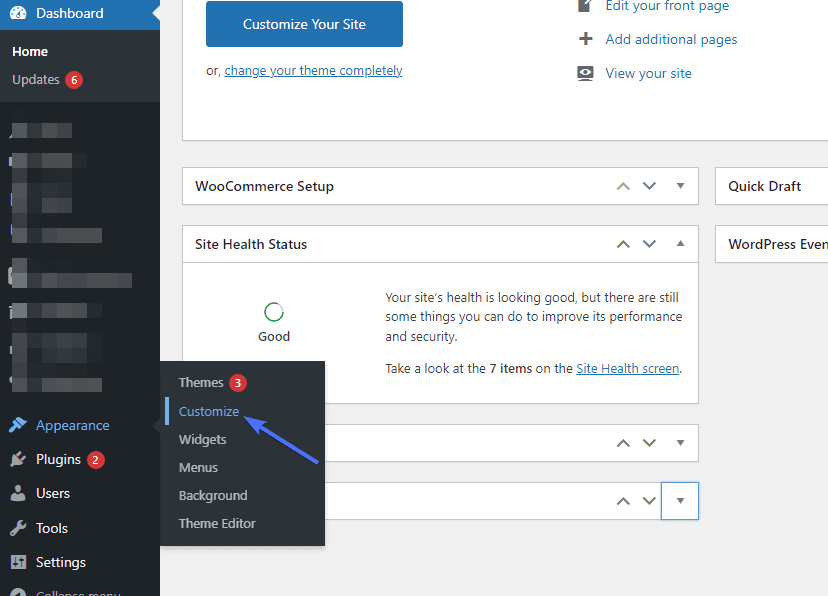Move WooCommerce Setup panel up
The image size is (828, 596).
coord(623,186)
